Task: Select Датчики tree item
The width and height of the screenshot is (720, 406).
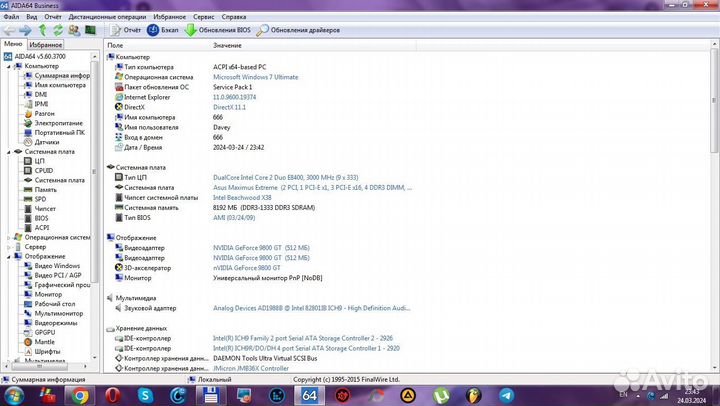Action: (41, 142)
